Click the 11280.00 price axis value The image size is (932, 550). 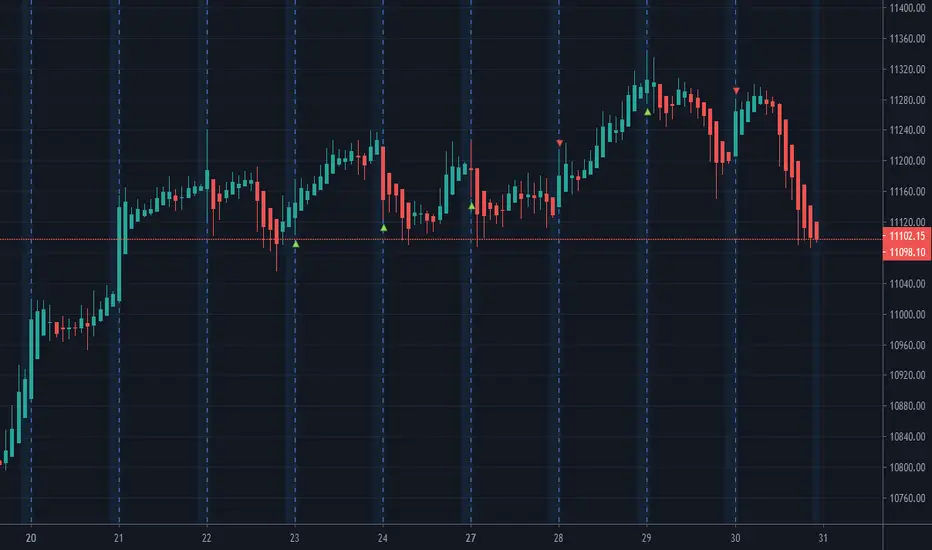click(x=907, y=100)
